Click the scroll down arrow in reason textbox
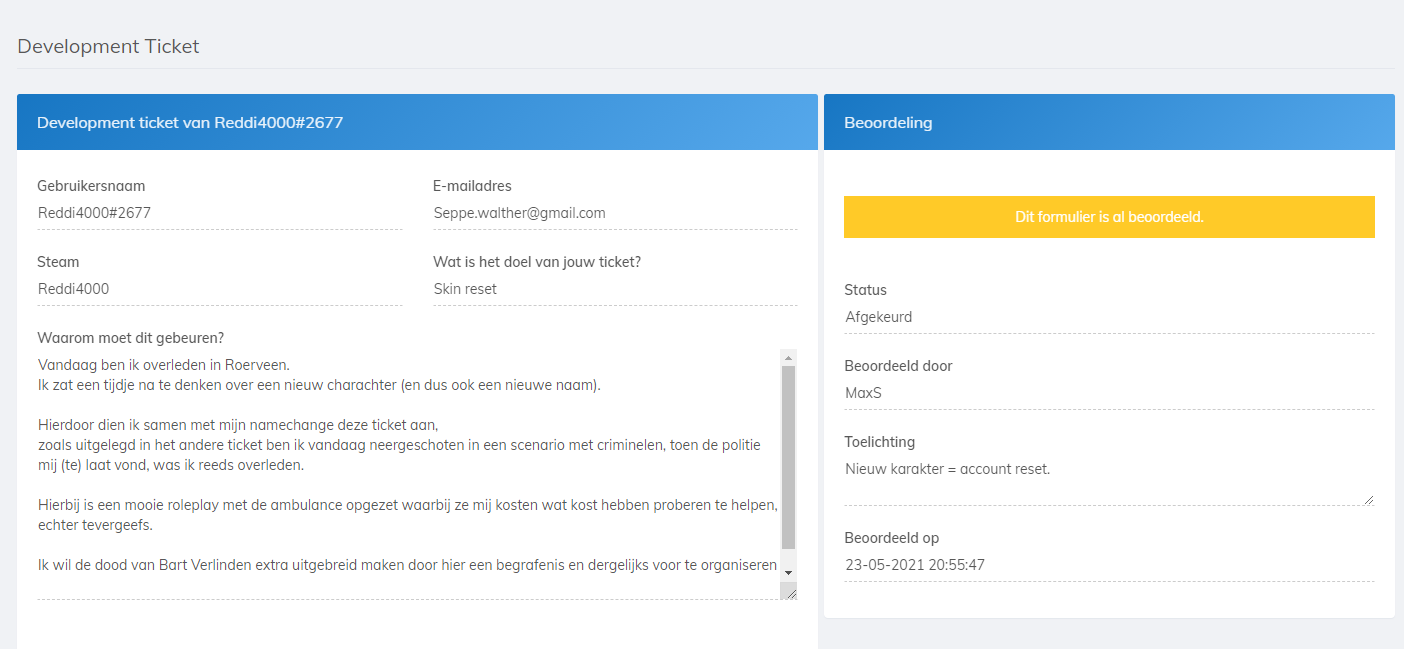The width and height of the screenshot is (1404, 649). [788, 572]
